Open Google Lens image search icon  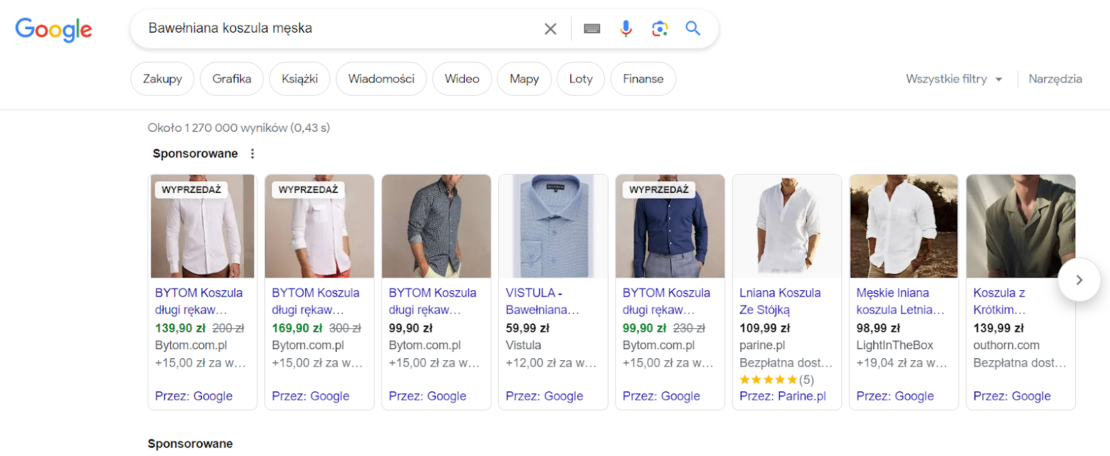(660, 29)
